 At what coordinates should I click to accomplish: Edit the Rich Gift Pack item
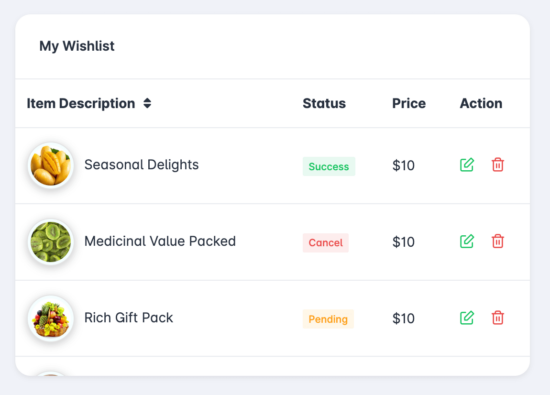[x=467, y=318]
